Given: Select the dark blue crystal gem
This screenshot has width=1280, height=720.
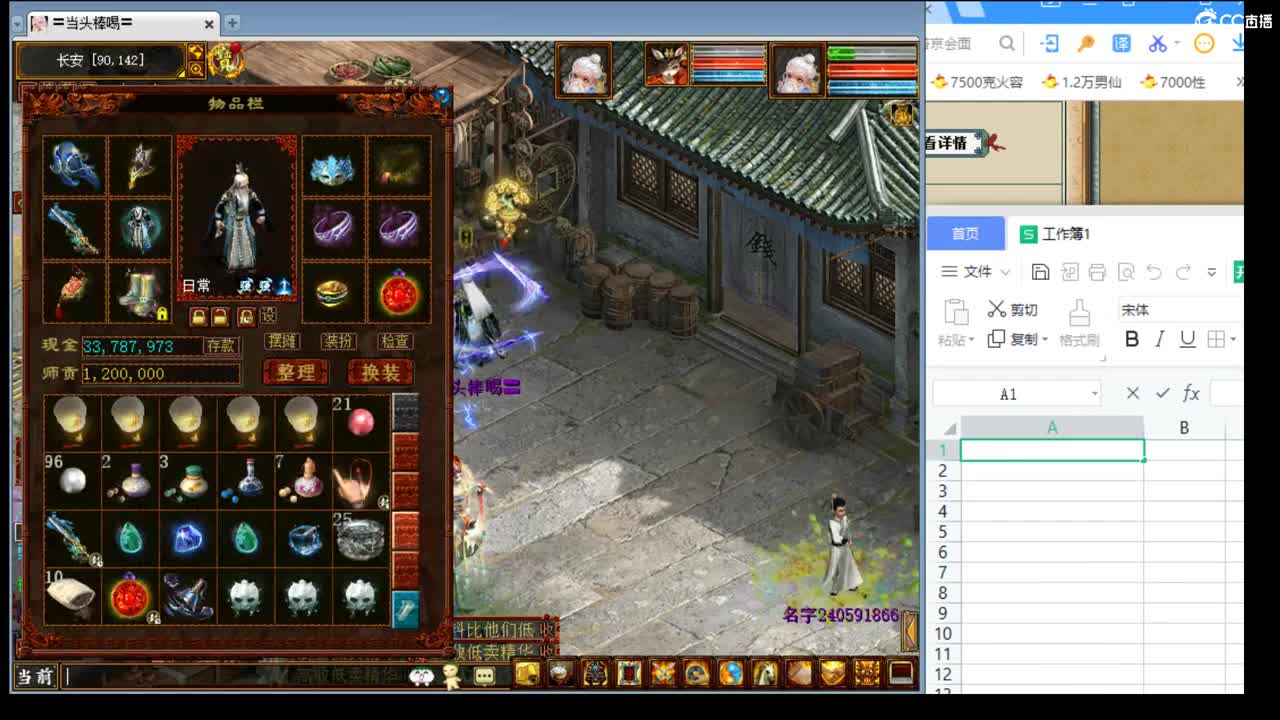Looking at the screenshot, I should (x=187, y=539).
